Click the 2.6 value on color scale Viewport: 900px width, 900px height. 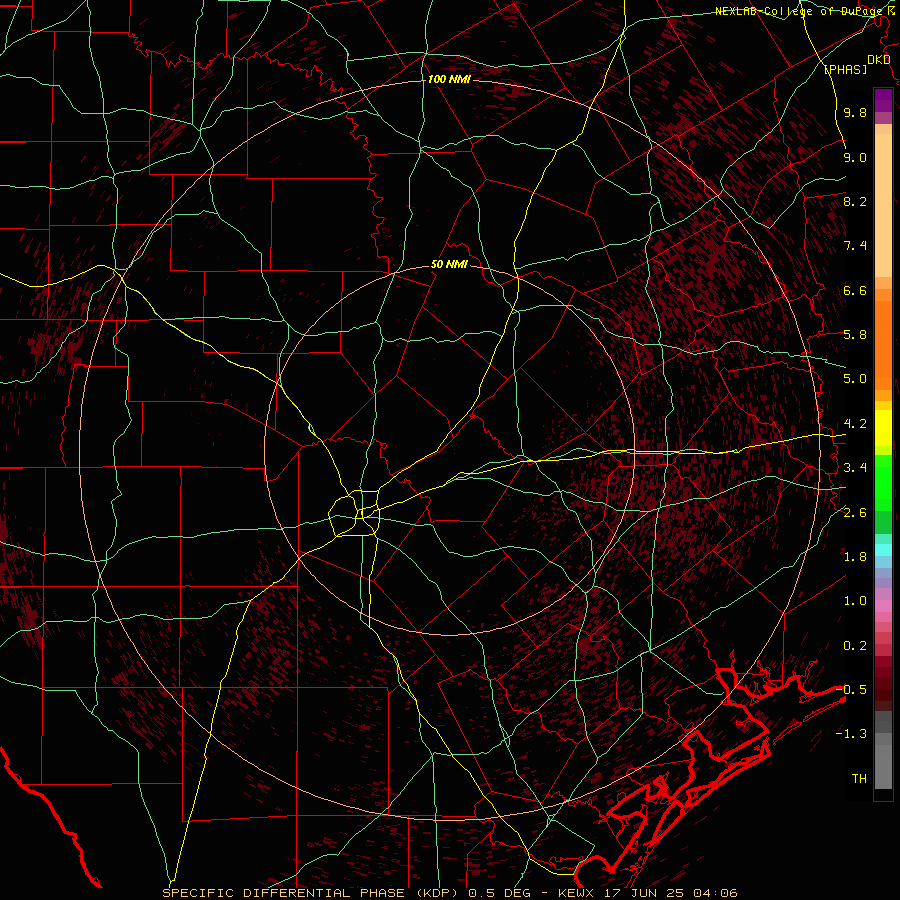pyautogui.click(x=855, y=513)
